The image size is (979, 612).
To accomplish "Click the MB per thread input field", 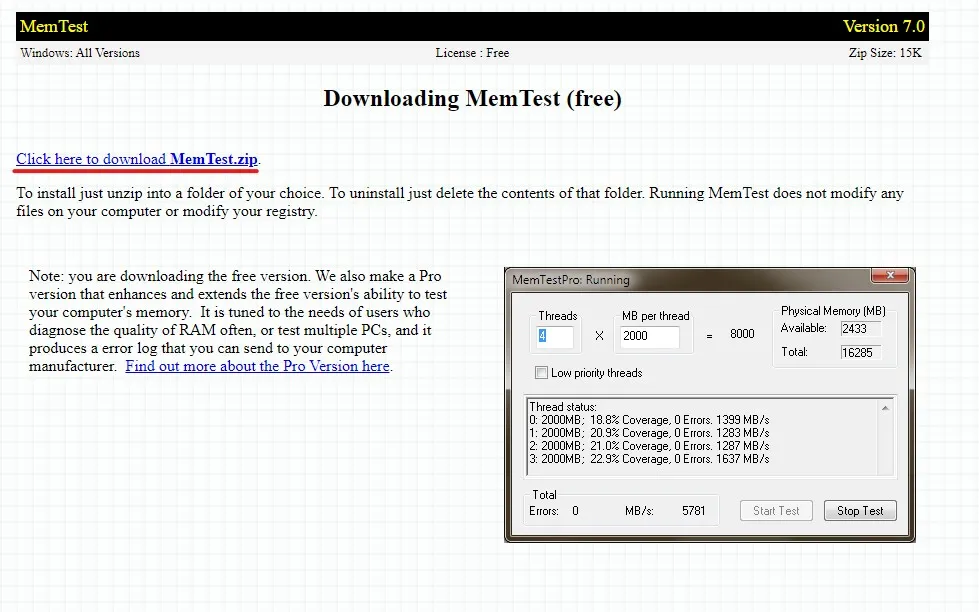I will pos(650,336).
